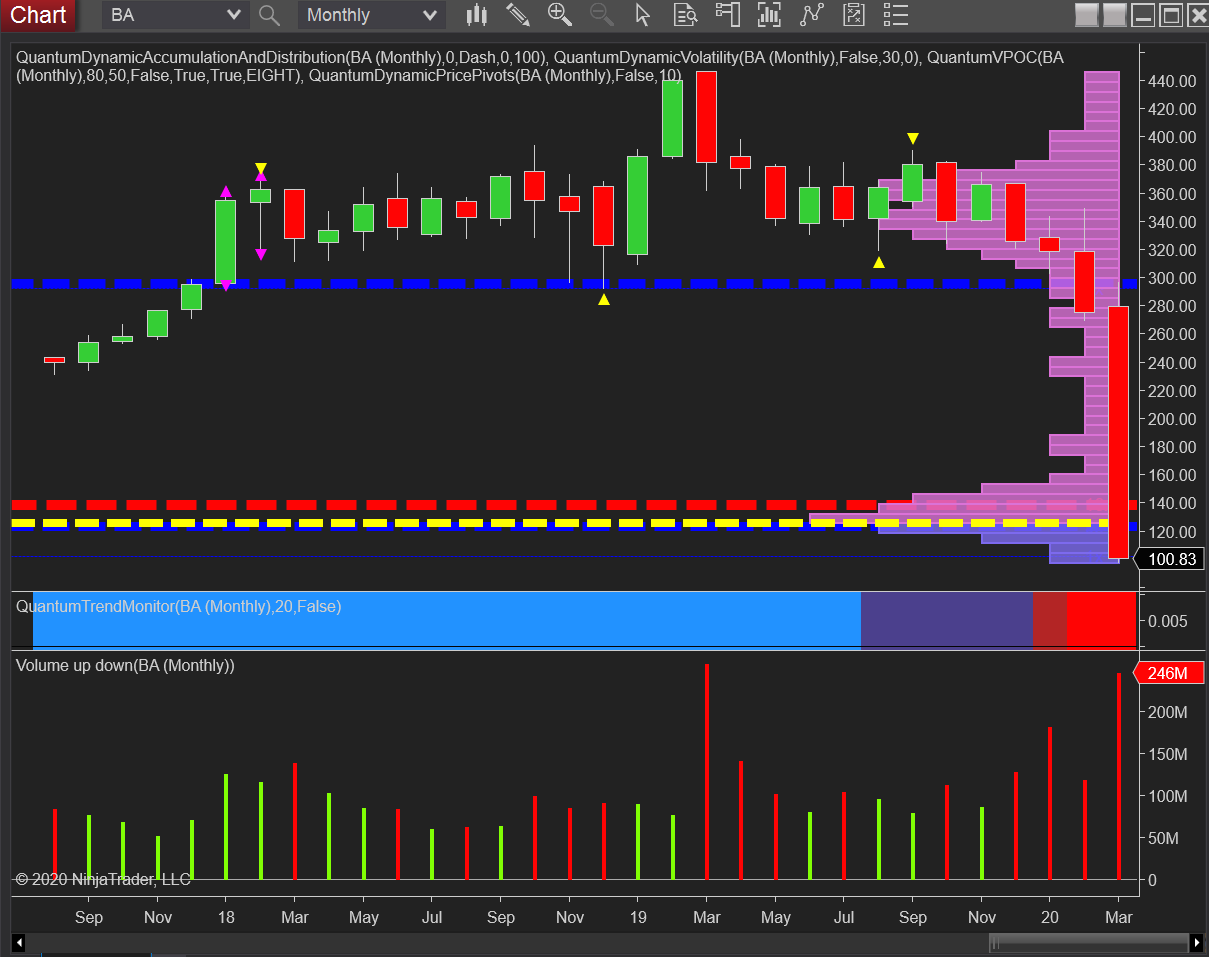Click the 0.005 trend monitor axis value
1209x957 pixels.
(x=1168, y=621)
